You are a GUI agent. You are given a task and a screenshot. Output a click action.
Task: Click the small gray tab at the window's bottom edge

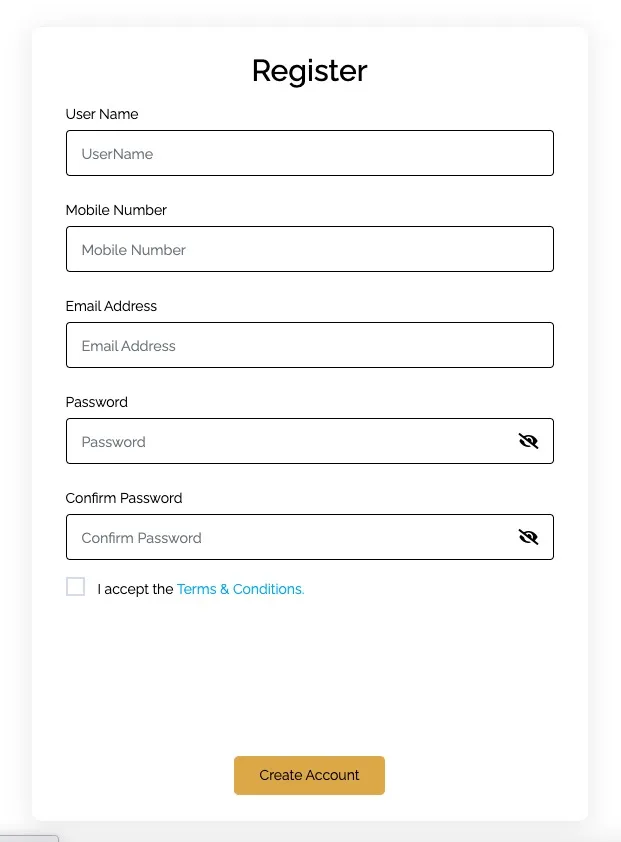(x=29, y=838)
